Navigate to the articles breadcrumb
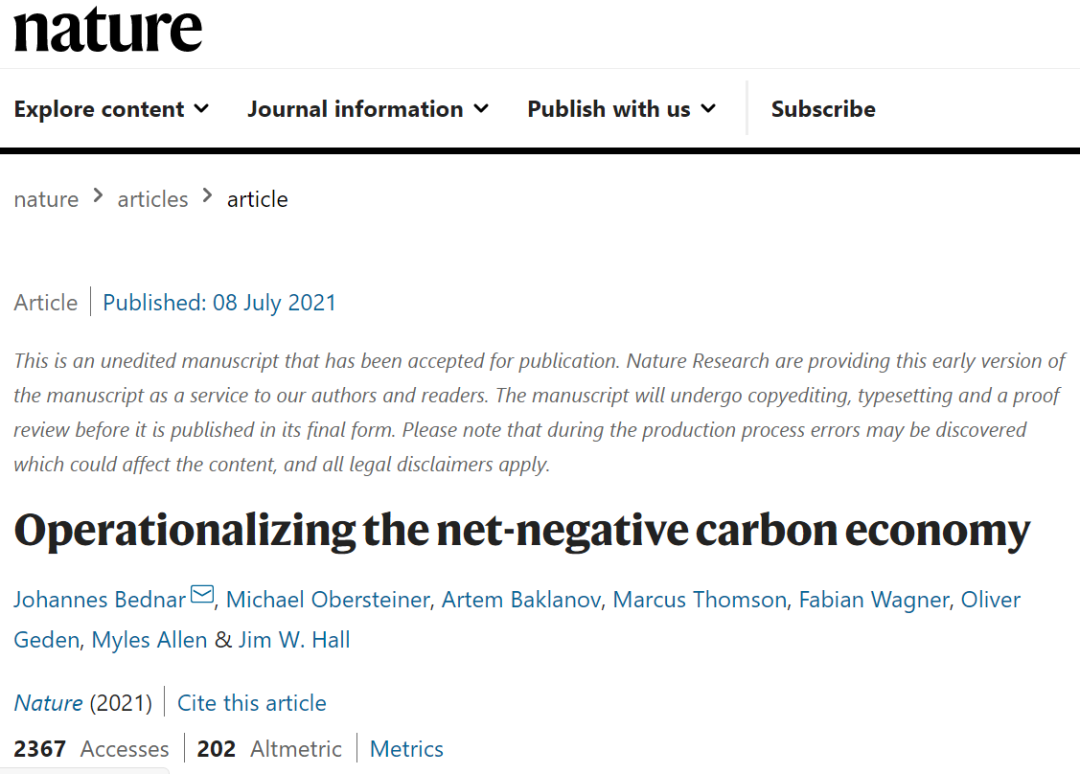The width and height of the screenshot is (1080, 774). click(x=152, y=199)
